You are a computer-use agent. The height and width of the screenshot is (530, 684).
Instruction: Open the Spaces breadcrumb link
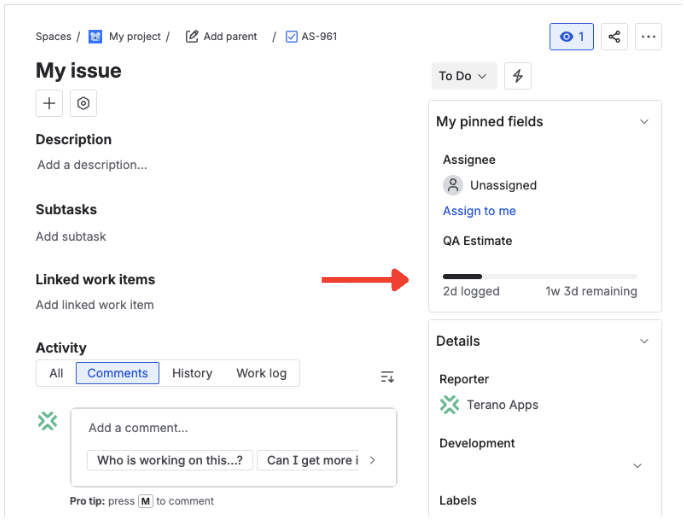coord(53,37)
